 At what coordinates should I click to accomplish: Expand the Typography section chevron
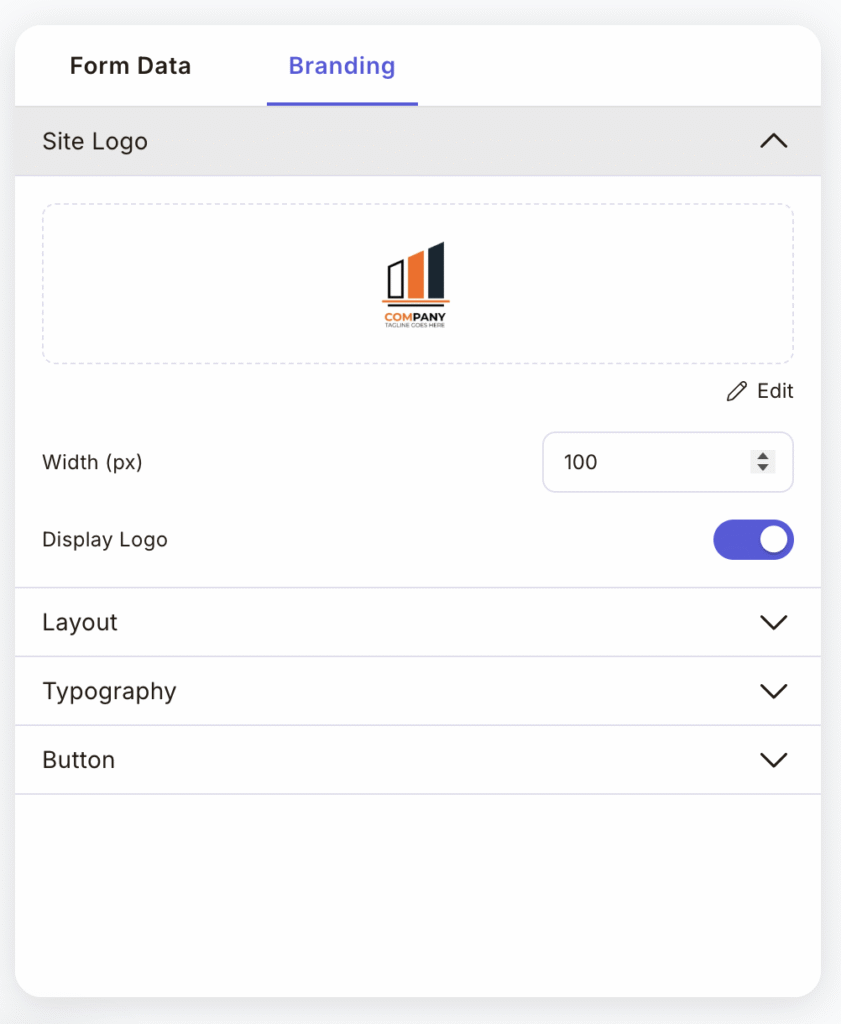coord(773,691)
